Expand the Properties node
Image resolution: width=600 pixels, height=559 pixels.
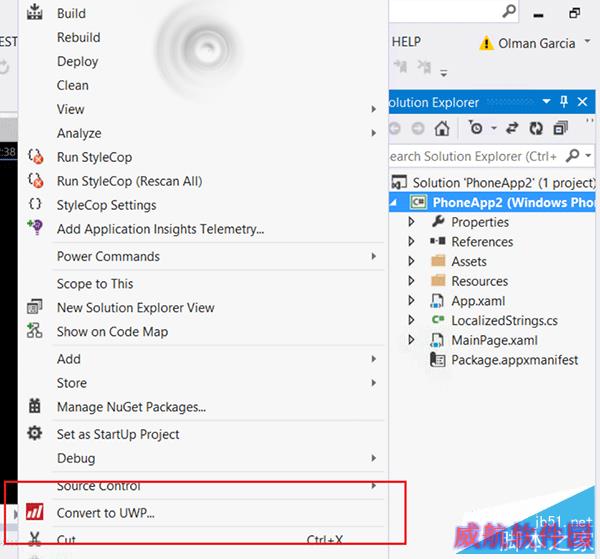[411, 222]
